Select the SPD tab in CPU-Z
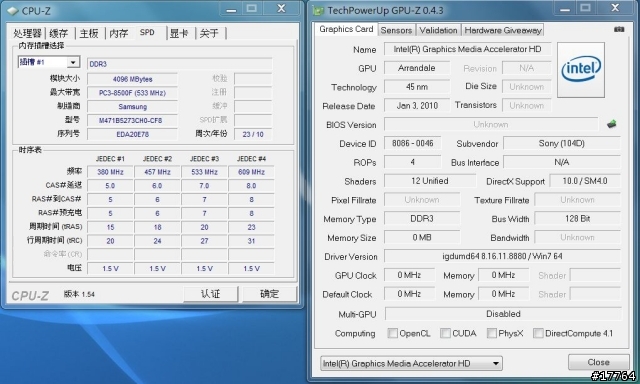 pyautogui.click(x=147, y=32)
